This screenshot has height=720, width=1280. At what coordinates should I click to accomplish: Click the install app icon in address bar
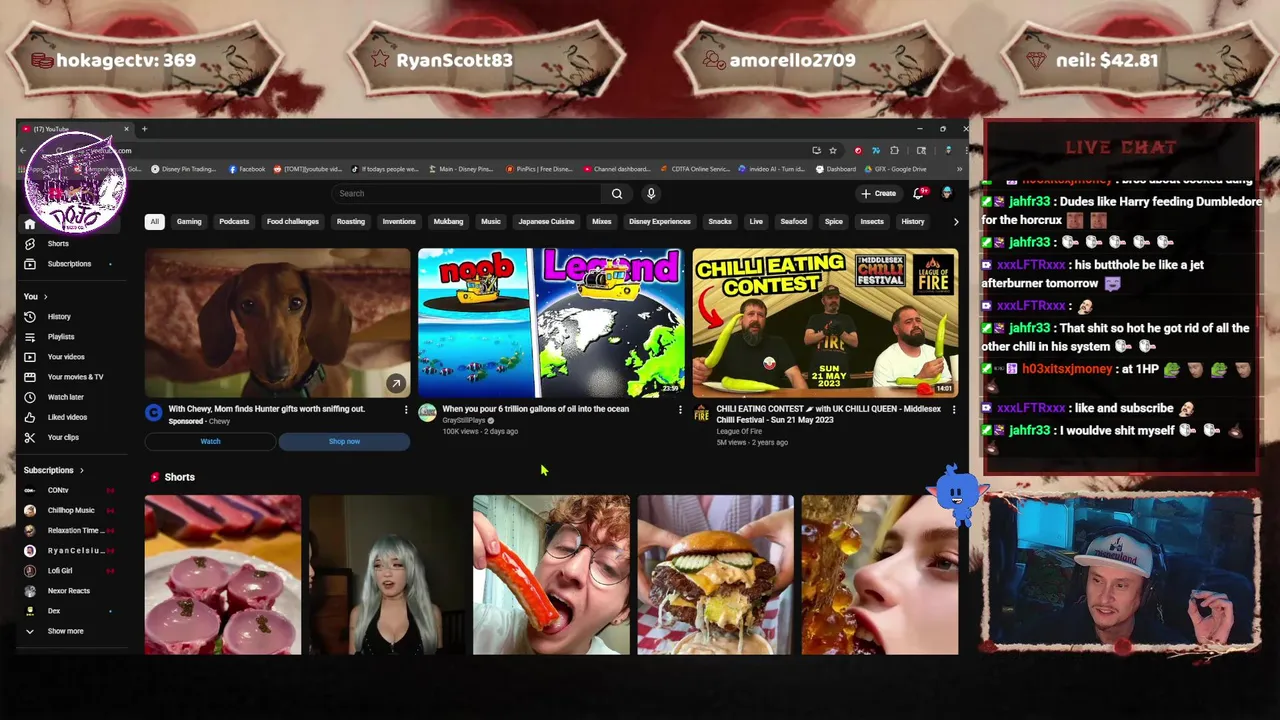point(816,151)
